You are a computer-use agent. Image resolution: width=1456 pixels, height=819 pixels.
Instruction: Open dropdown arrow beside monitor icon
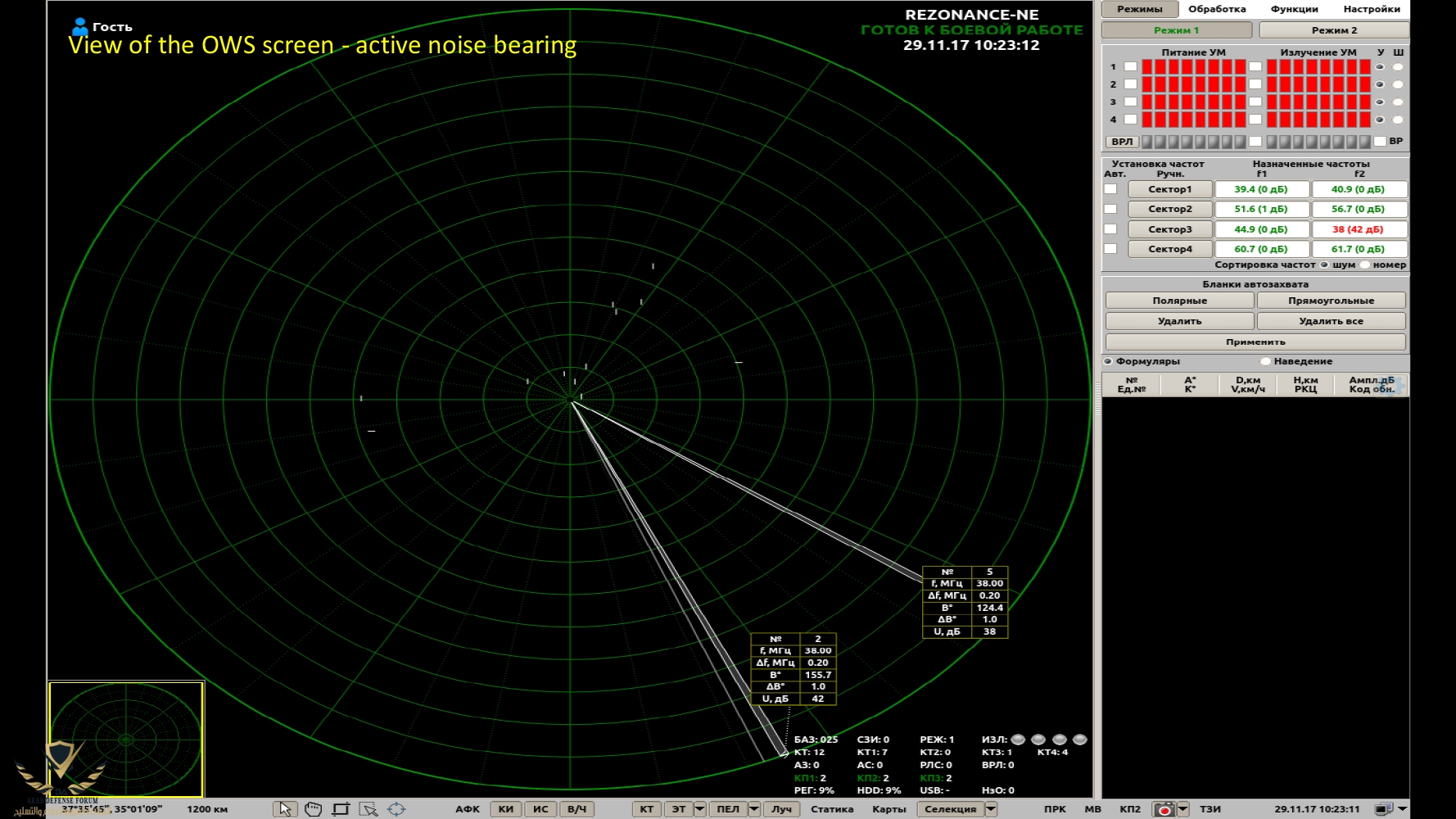[x=1402, y=809]
